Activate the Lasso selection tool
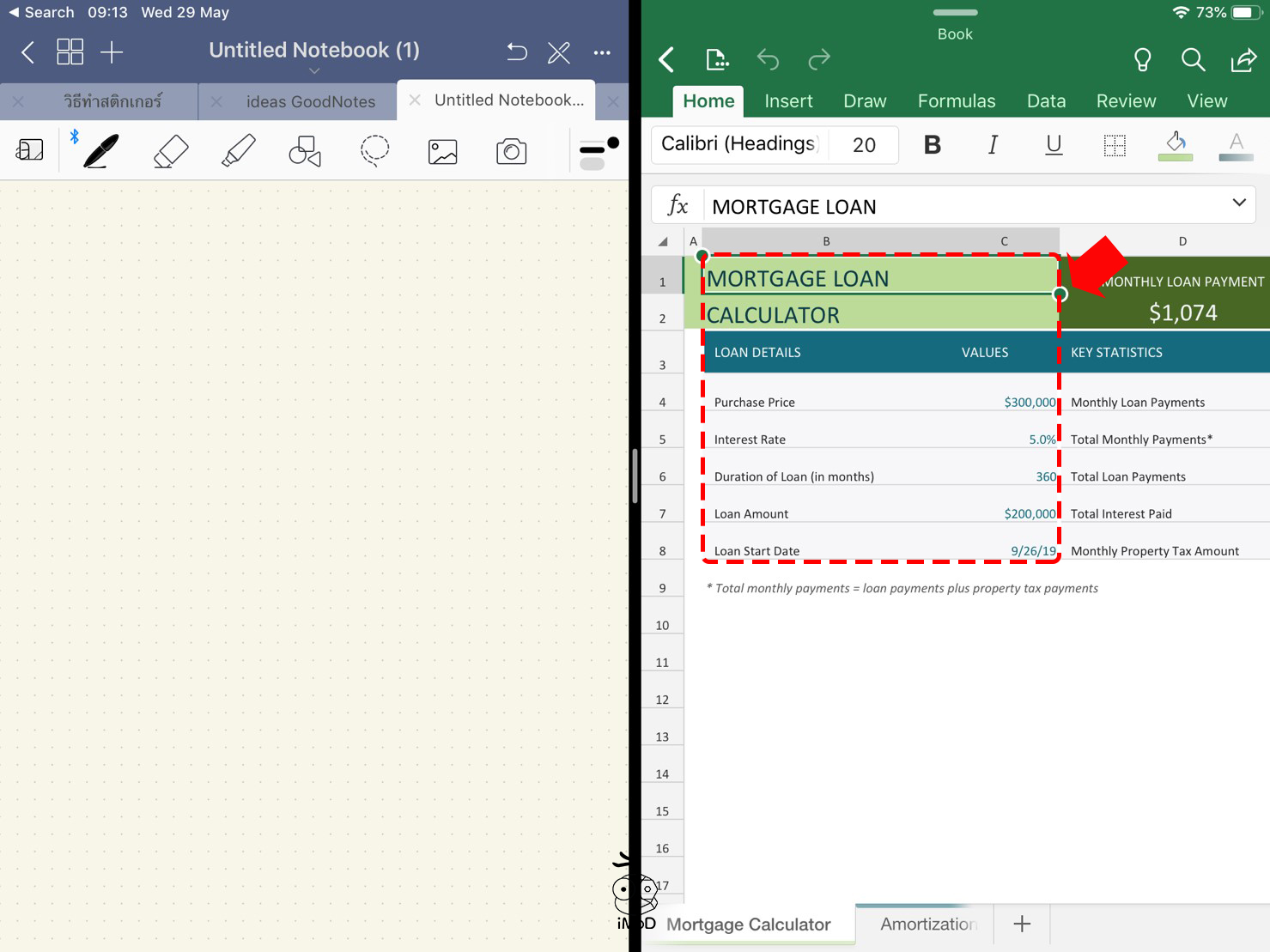The image size is (1270, 952). click(374, 151)
